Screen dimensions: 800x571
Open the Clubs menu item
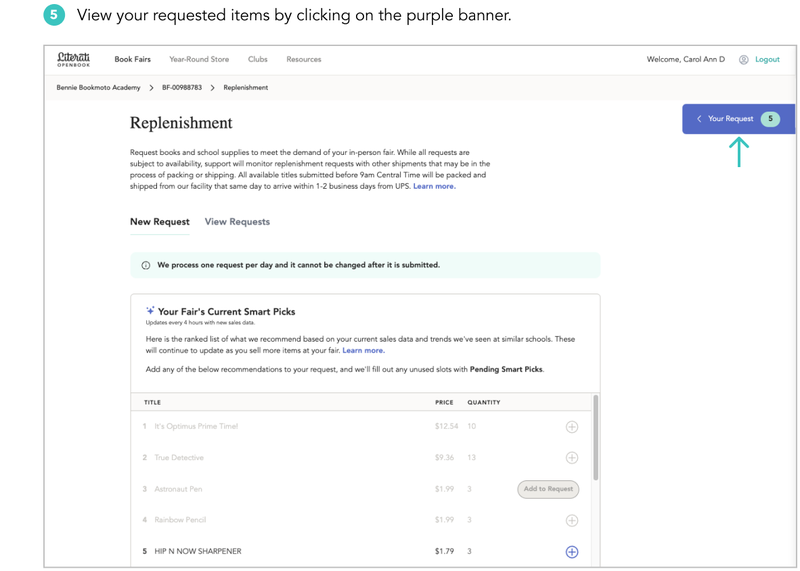point(258,59)
